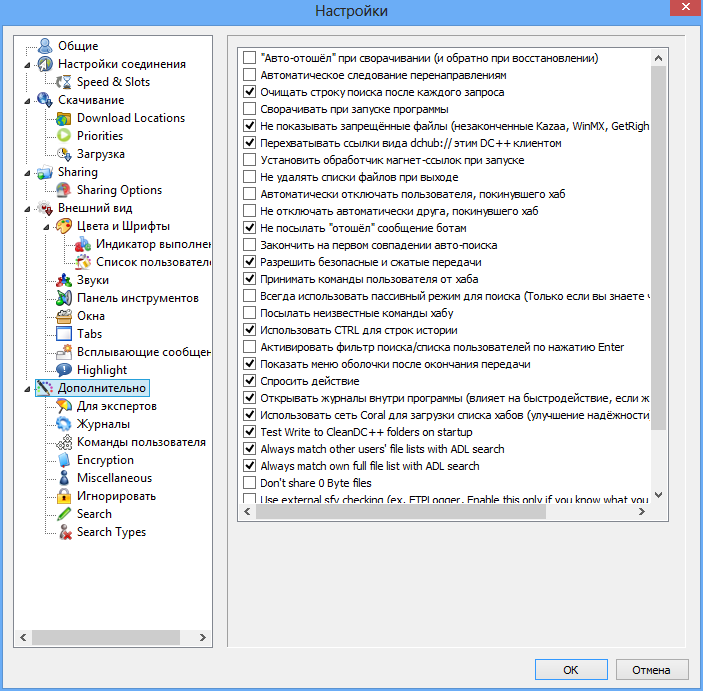This screenshot has width=703, height=691.
Task: Click "Always match own full file list with ADL search"
Action: (370, 466)
